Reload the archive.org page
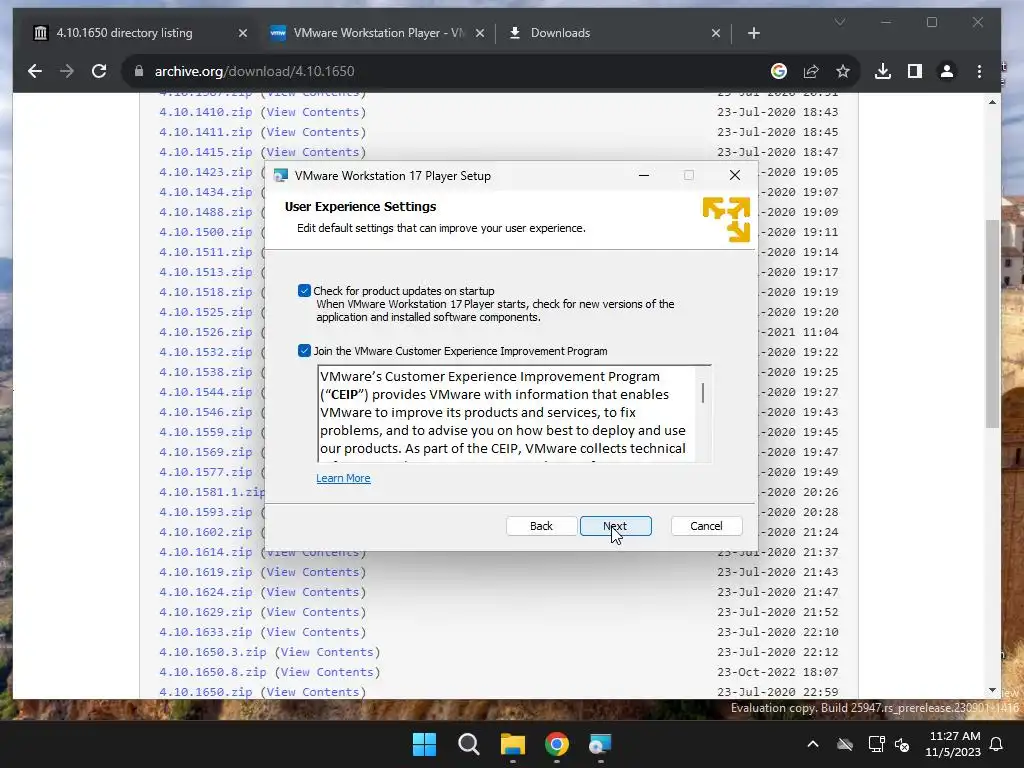Viewport: 1024px width, 768px height. point(99,71)
